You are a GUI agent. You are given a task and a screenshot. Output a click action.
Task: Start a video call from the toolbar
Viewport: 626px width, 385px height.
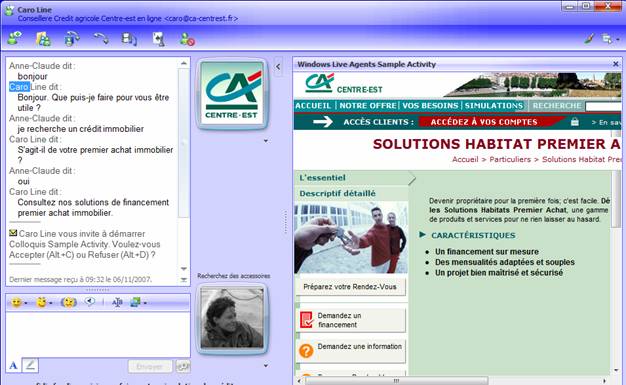[x=72, y=39]
